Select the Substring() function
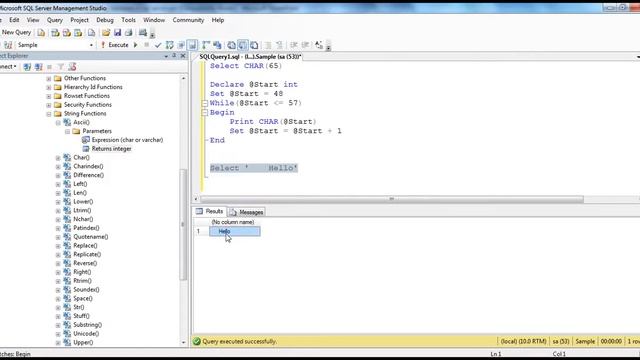Viewport: 640px width, 360px height. 88,325
